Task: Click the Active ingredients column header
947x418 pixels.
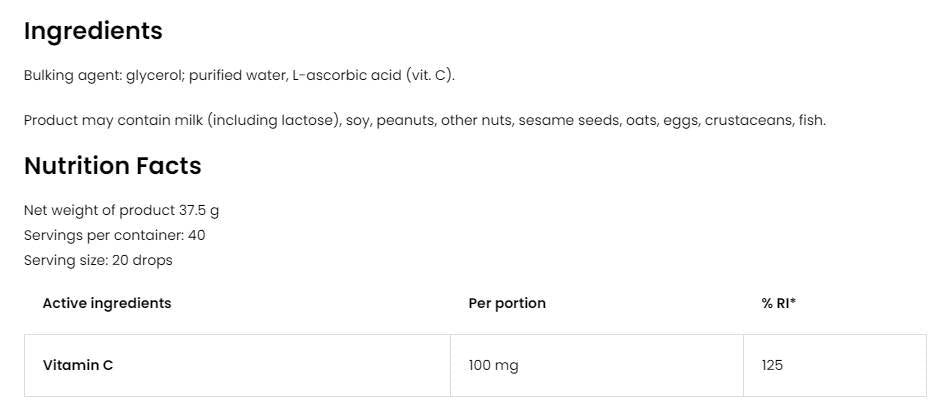Action: [x=107, y=303]
